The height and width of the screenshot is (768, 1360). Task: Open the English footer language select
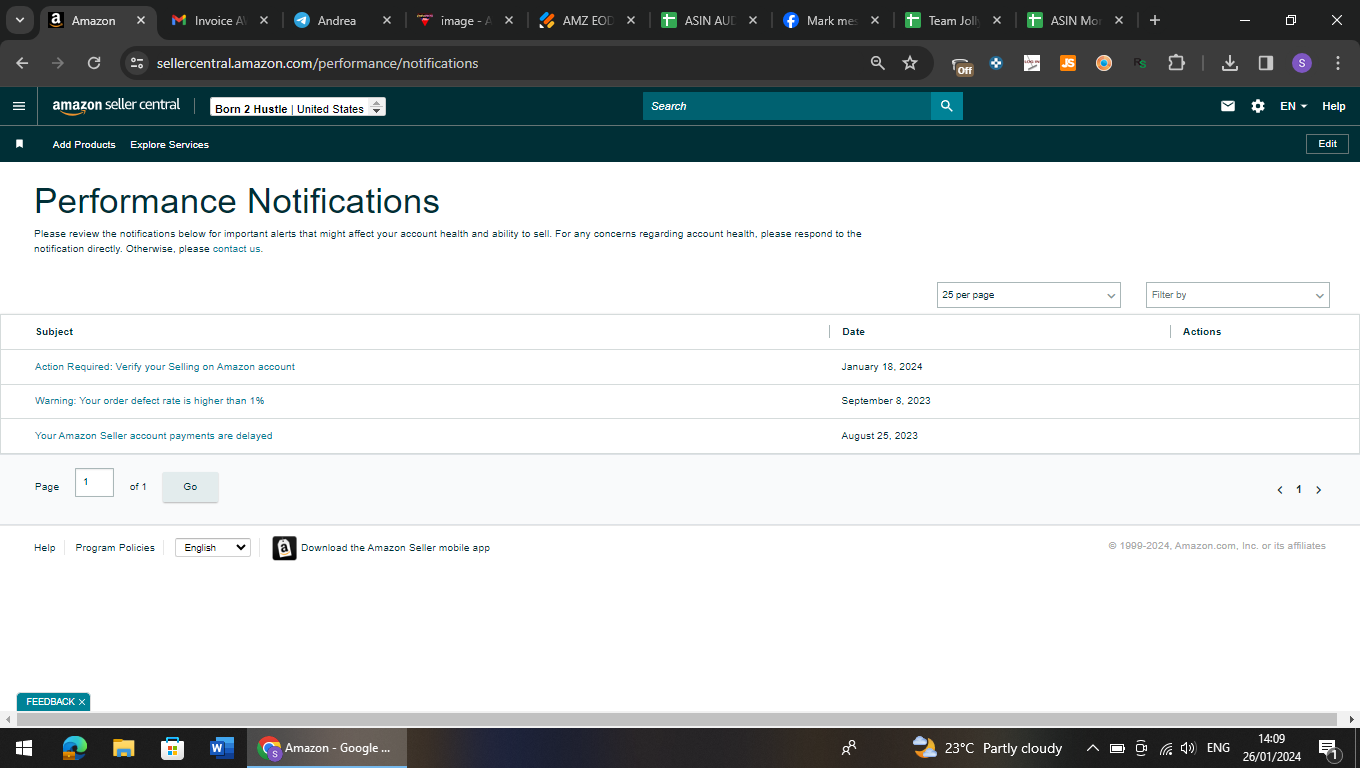click(x=213, y=548)
